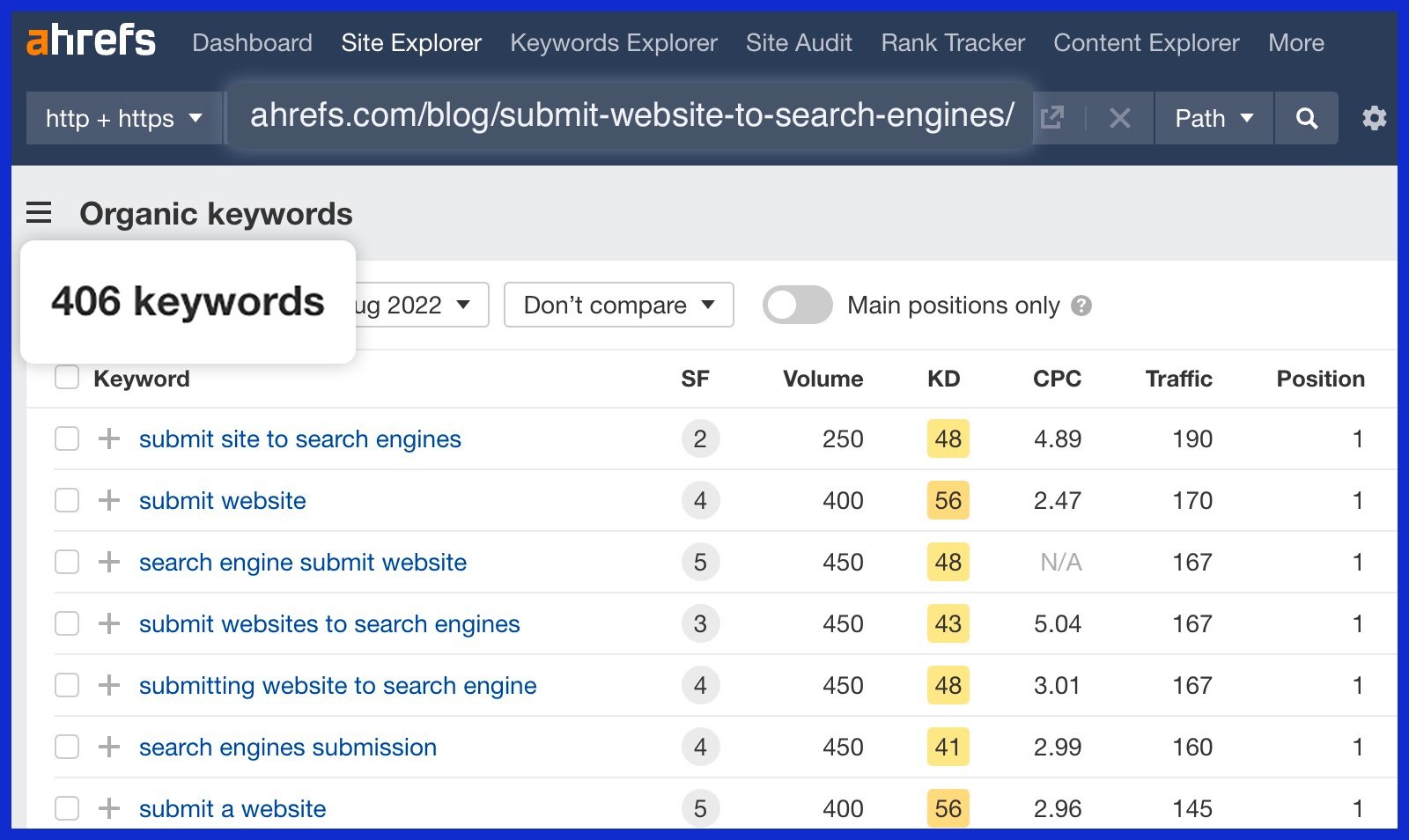This screenshot has height=840, width=1409.
Task: Run the search with the magnifier icon
Action: [1306, 117]
